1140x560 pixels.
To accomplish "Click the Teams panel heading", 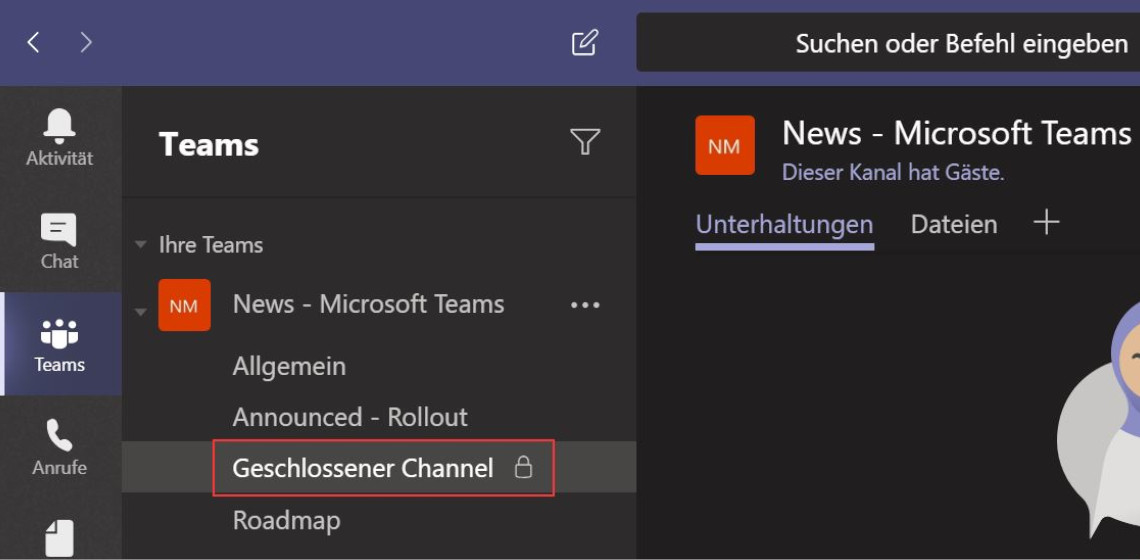I will pos(209,144).
